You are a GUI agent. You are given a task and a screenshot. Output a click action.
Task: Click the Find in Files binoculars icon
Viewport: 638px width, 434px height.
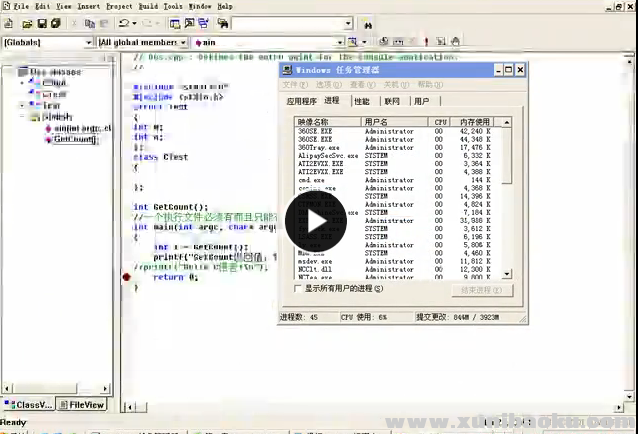click(x=368, y=22)
